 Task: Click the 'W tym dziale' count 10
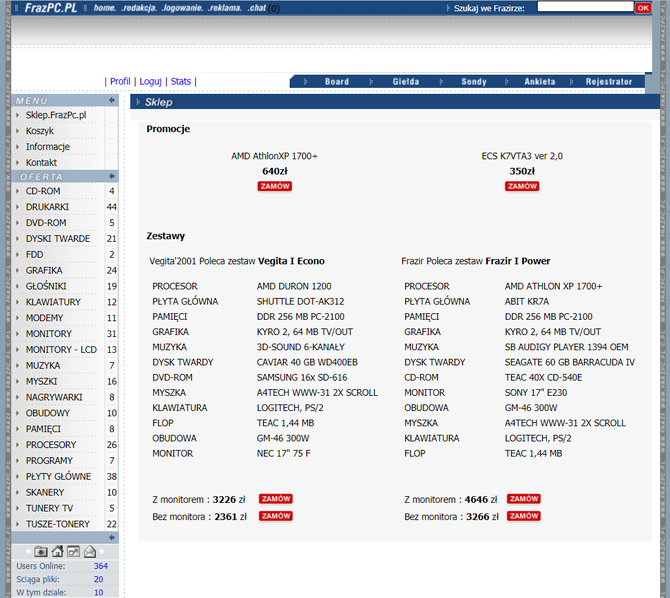[x=98, y=592]
